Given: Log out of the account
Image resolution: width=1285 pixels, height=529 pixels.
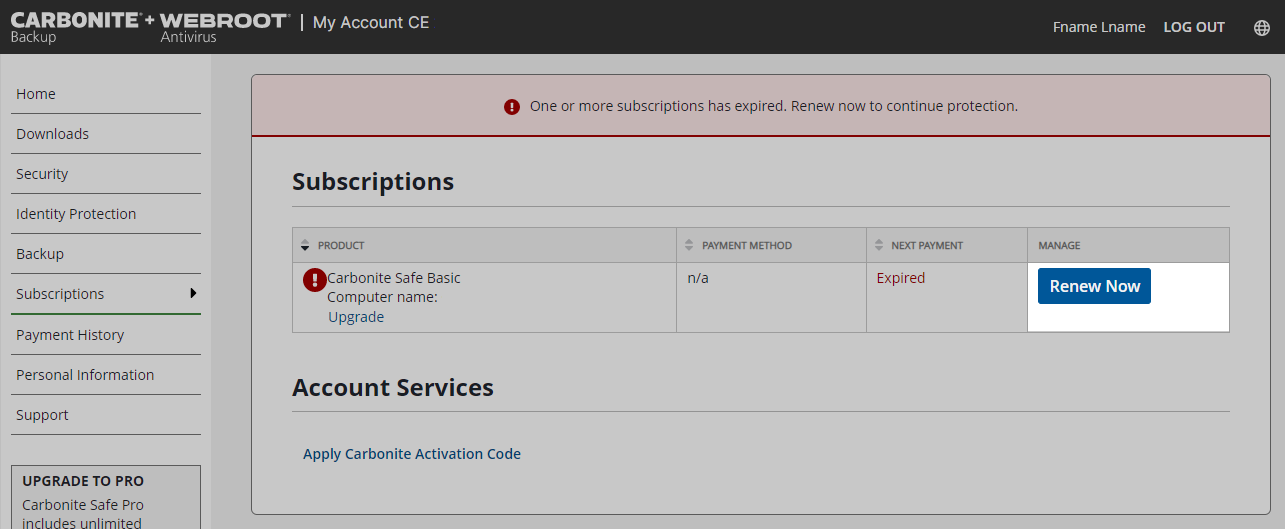Looking at the screenshot, I should [1194, 27].
